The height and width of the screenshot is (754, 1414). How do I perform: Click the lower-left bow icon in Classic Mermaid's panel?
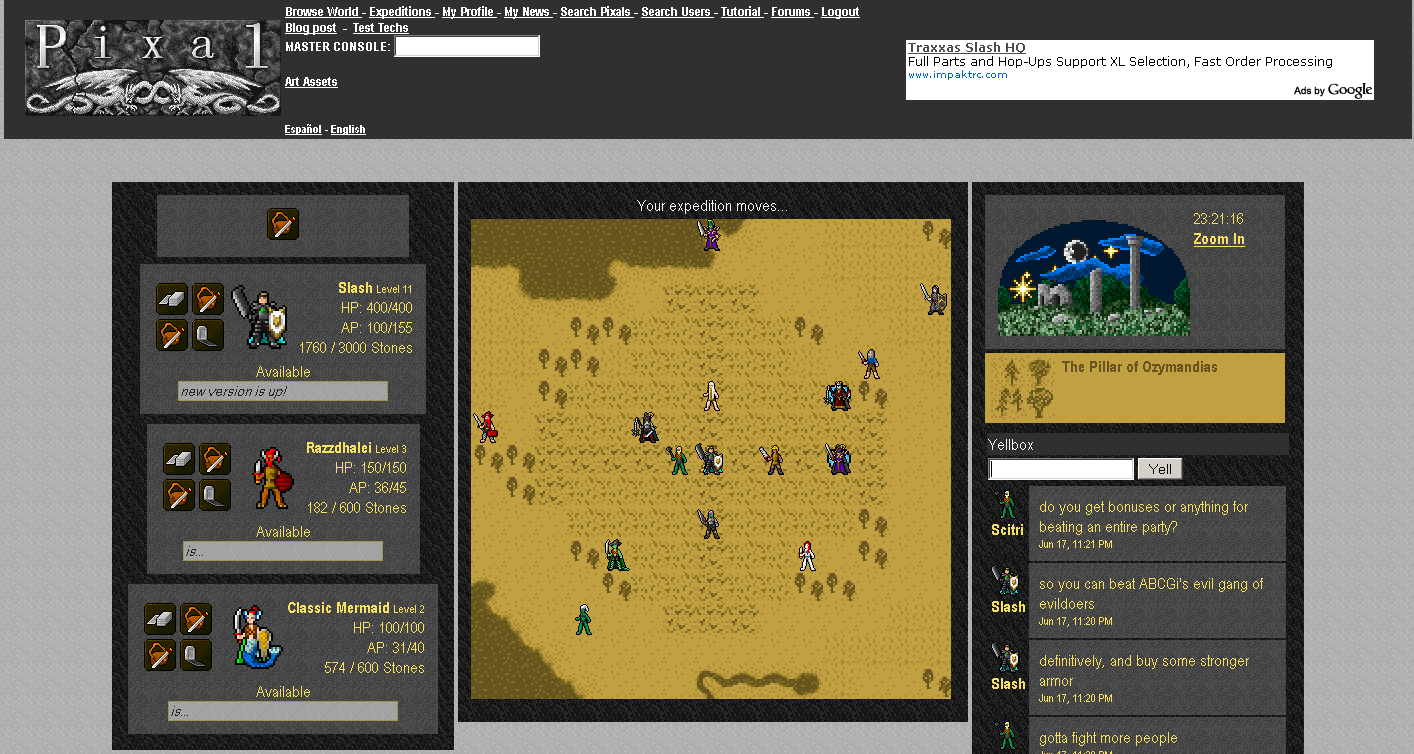point(160,655)
